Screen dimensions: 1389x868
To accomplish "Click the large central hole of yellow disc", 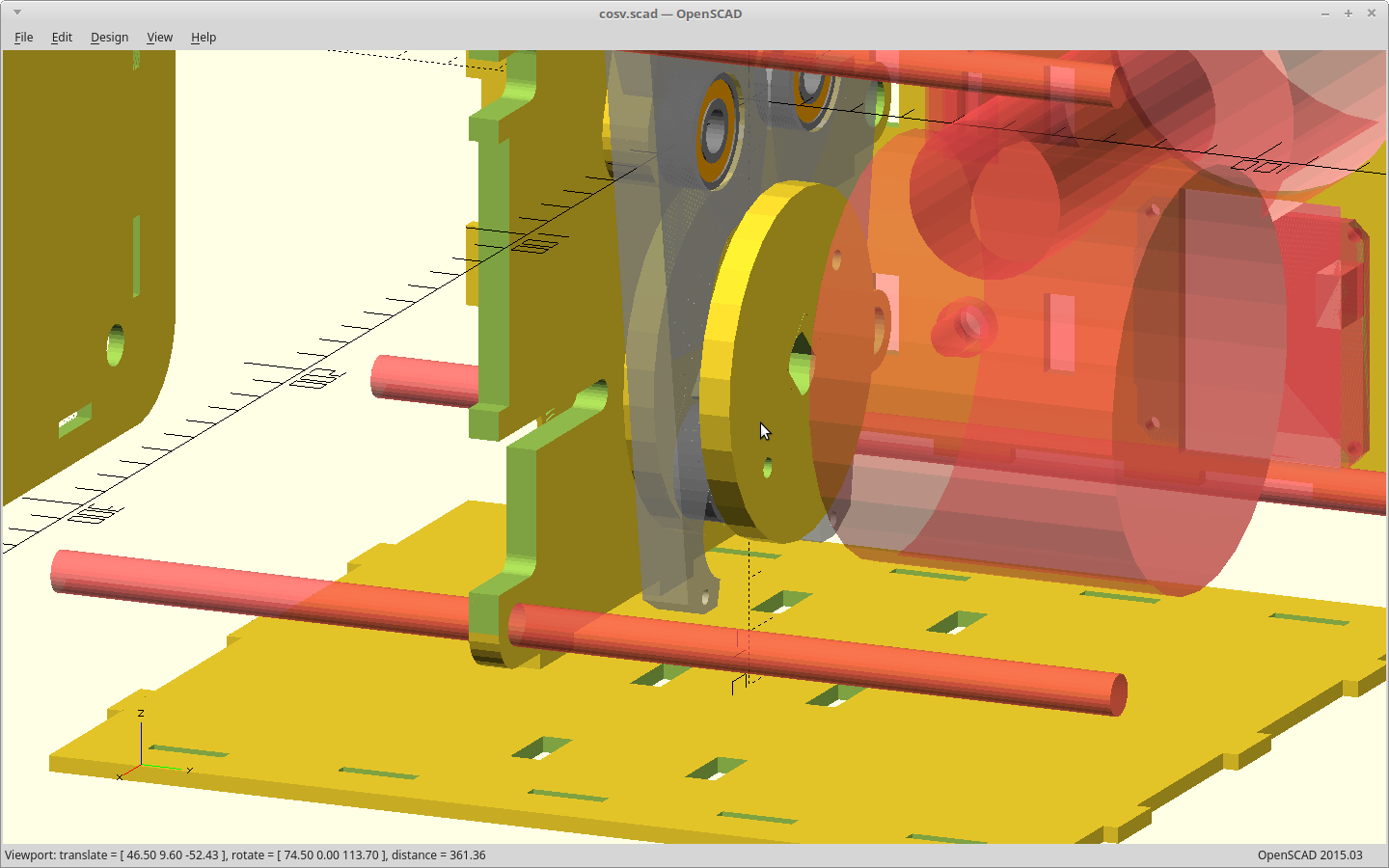I will point(801,364).
